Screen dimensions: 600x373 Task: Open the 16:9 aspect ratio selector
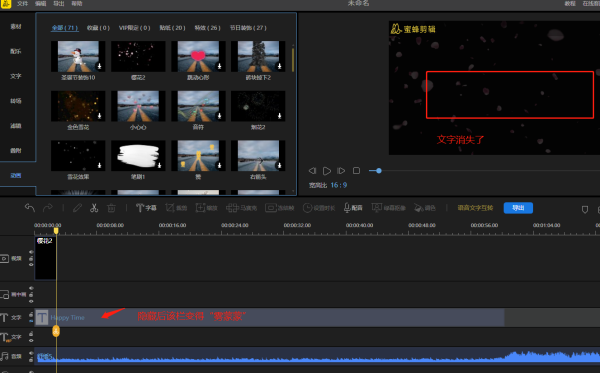coord(339,185)
